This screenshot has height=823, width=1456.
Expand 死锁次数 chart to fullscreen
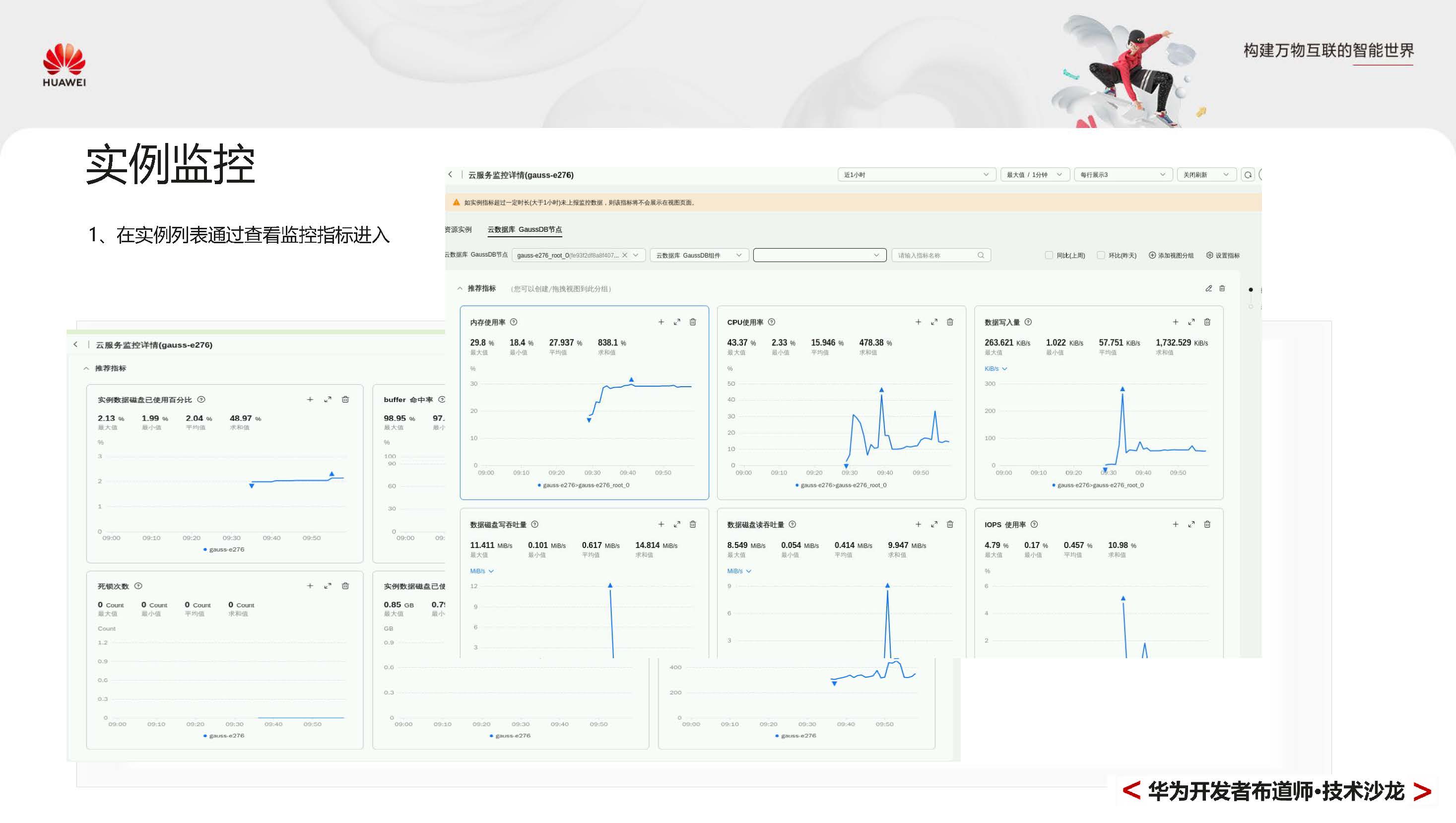click(x=327, y=586)
